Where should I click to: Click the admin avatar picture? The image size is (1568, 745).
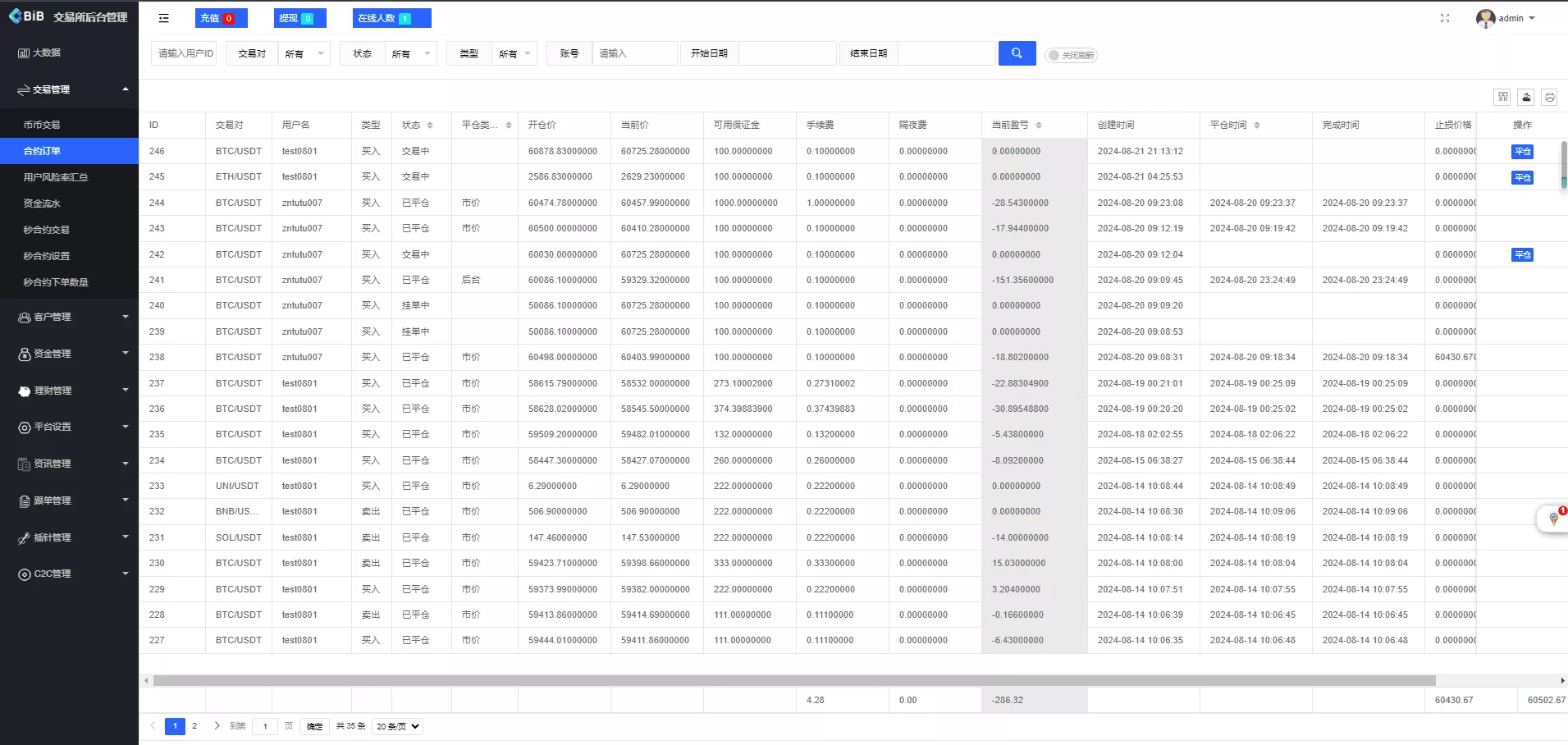click(1485, 18)
